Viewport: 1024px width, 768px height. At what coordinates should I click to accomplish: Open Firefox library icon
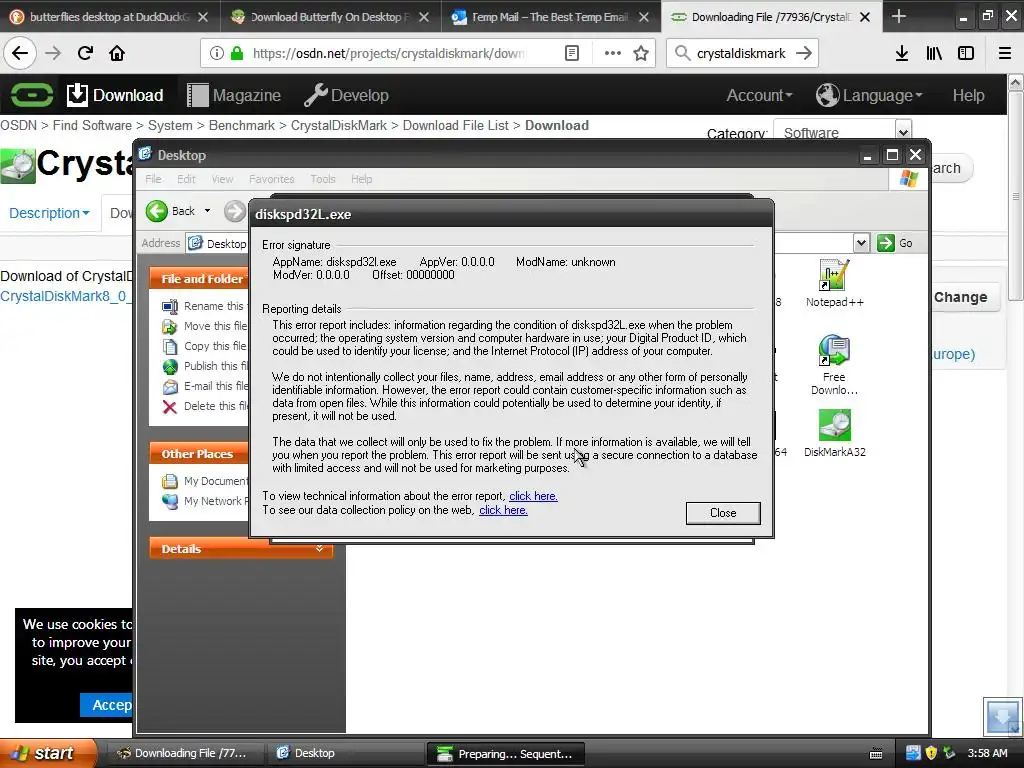point(934,53)
